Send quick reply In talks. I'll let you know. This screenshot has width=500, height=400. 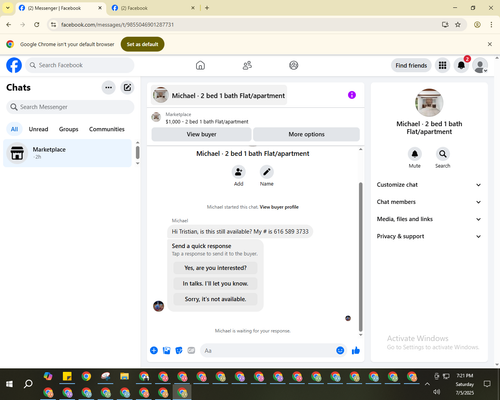(215, 284)
